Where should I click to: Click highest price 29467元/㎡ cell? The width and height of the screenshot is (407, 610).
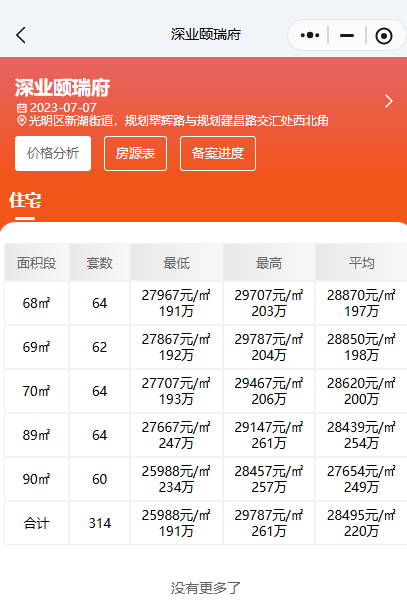pyautogui.click(x=269, y=391)
